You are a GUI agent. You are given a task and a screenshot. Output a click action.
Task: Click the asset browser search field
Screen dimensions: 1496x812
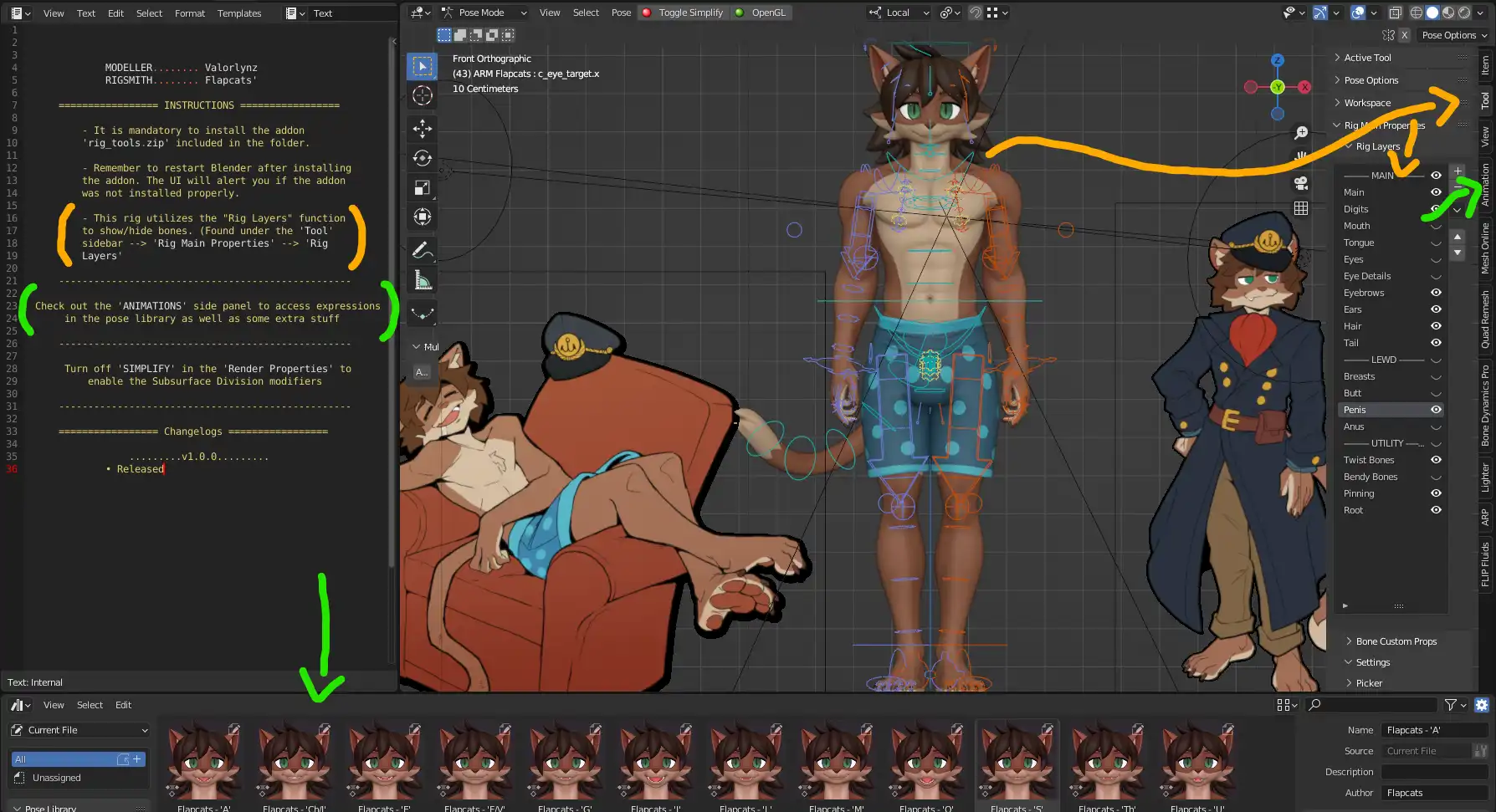pyautogui.click(x=1372, y=705)
